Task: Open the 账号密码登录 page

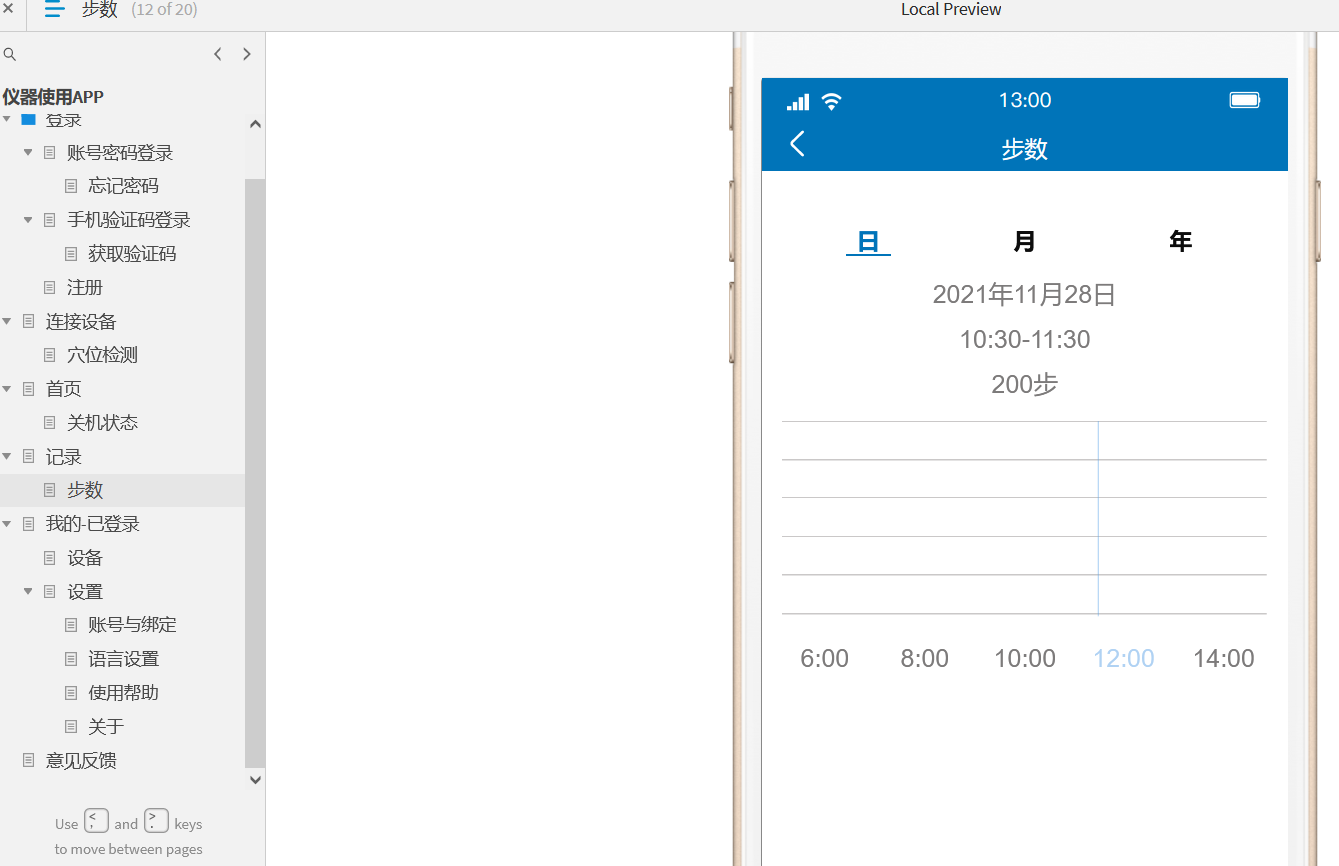Action: click(120, 153)
